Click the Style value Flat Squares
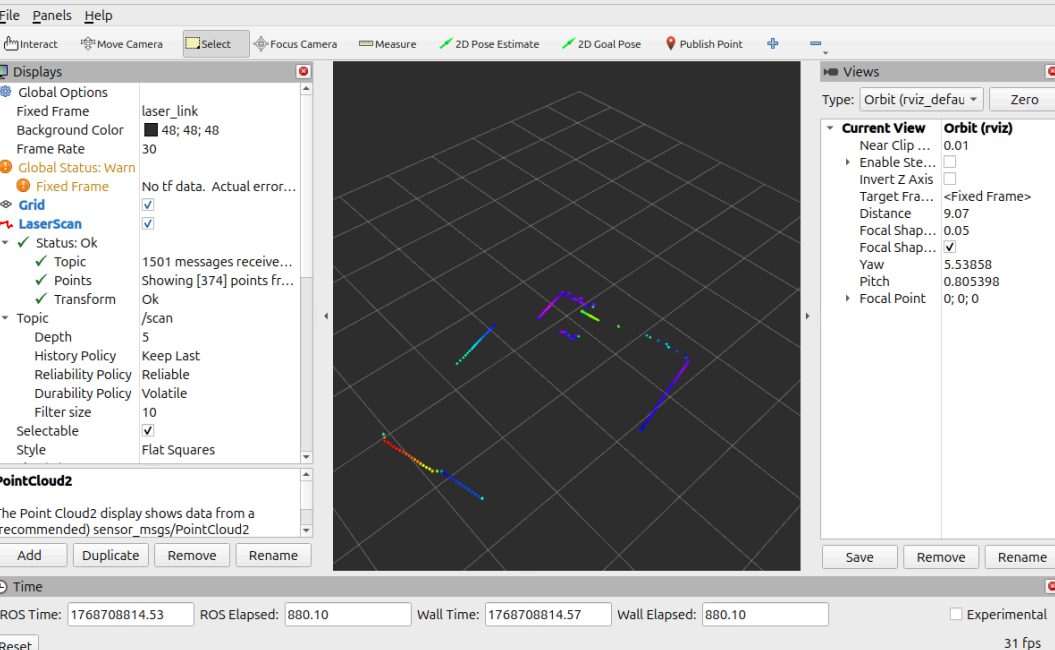The image size is (1055, 650). [178, 449]
